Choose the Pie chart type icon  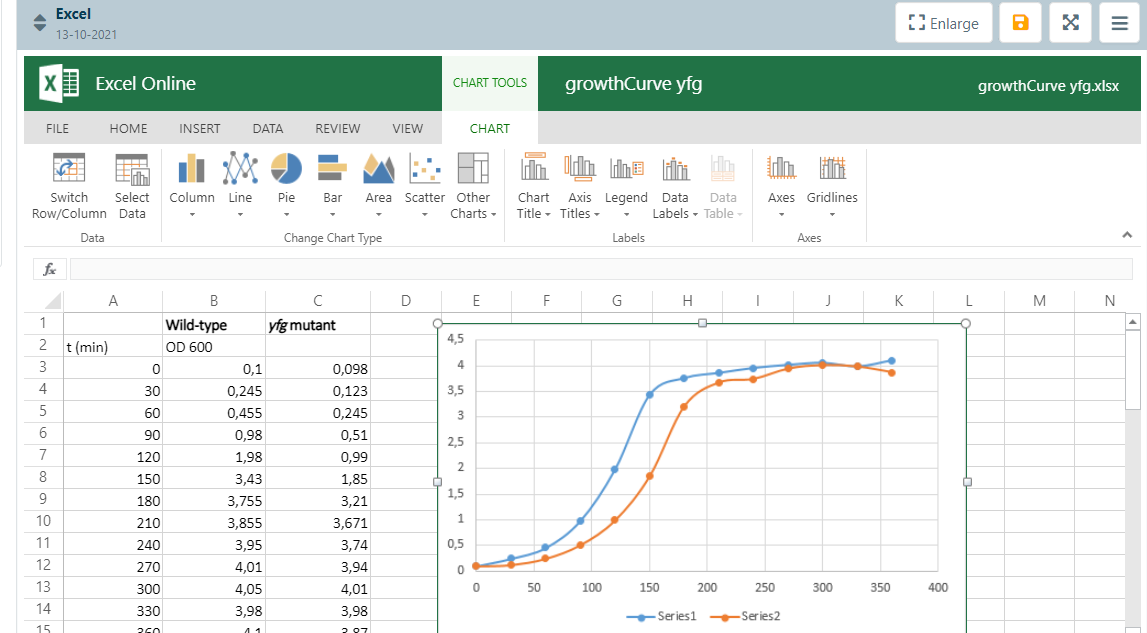(x=286, y=169)
